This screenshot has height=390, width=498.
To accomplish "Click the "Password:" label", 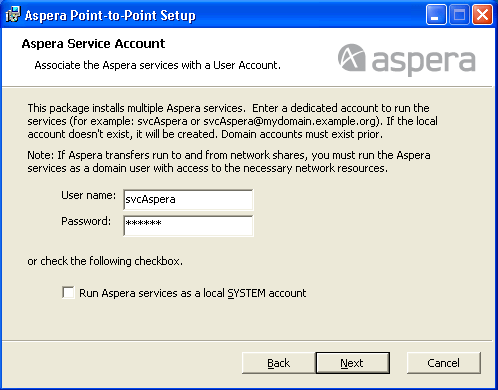I will pyautogui.click(x=86, y=221).
